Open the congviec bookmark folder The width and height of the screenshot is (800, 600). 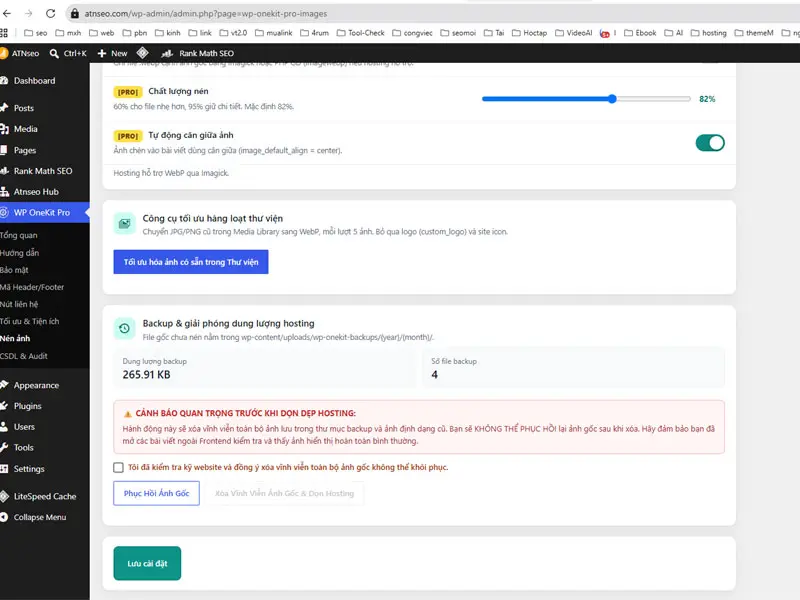pos(412,33)
